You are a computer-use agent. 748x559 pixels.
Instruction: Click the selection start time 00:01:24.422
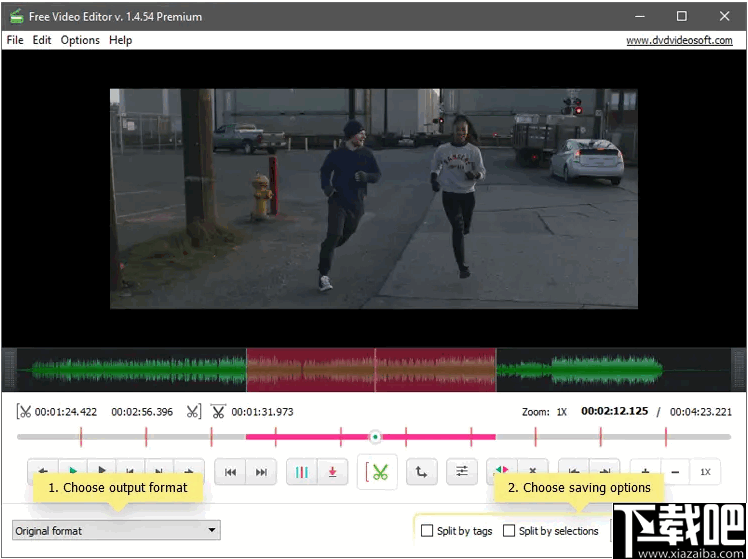point(66,412)
